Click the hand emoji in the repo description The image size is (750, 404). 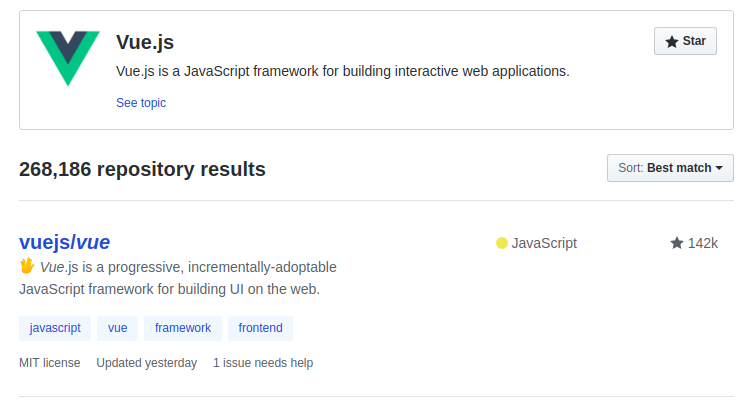click(27, 267)
